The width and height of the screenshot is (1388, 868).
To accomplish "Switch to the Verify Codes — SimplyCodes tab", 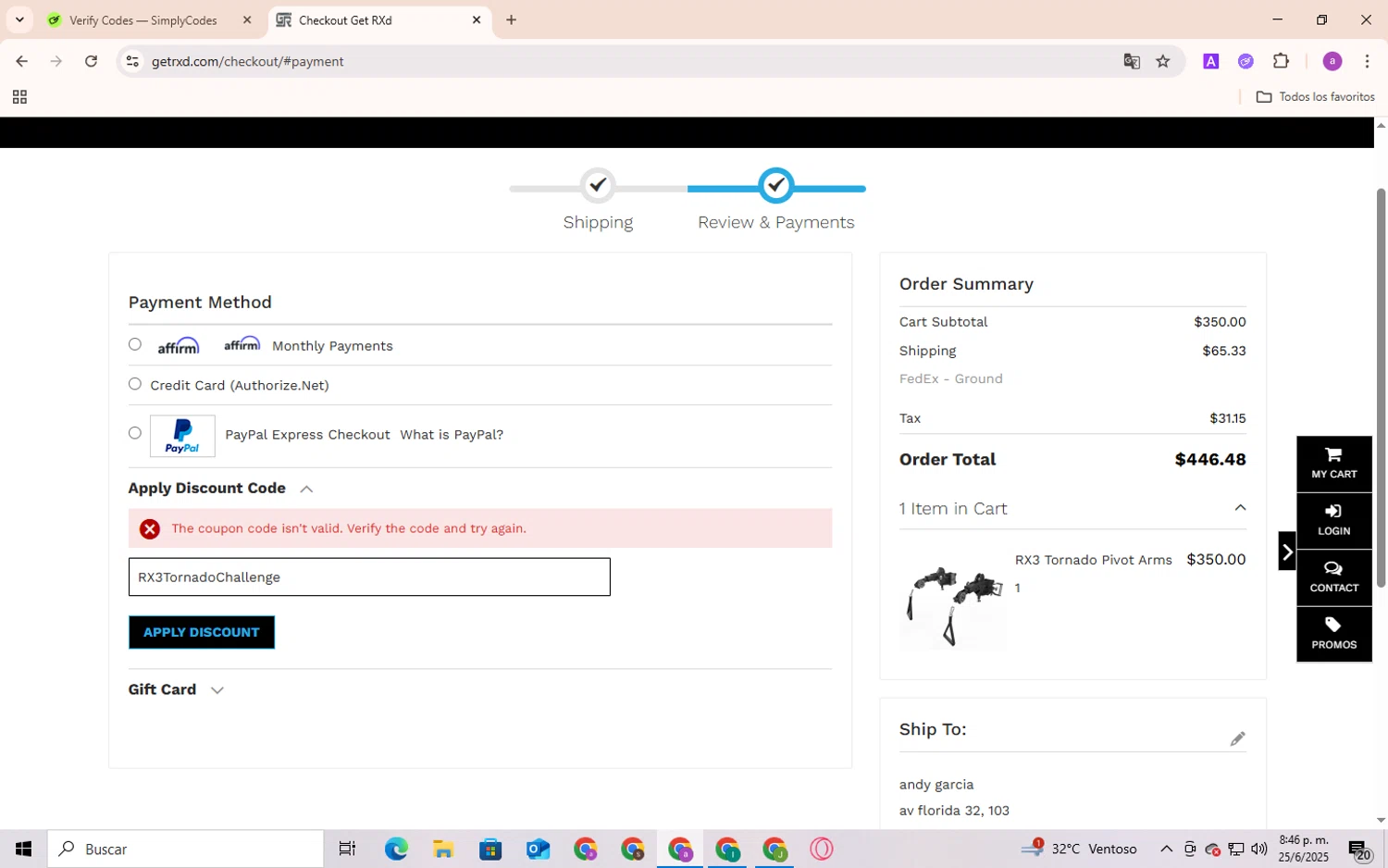I will pos(143,20).
